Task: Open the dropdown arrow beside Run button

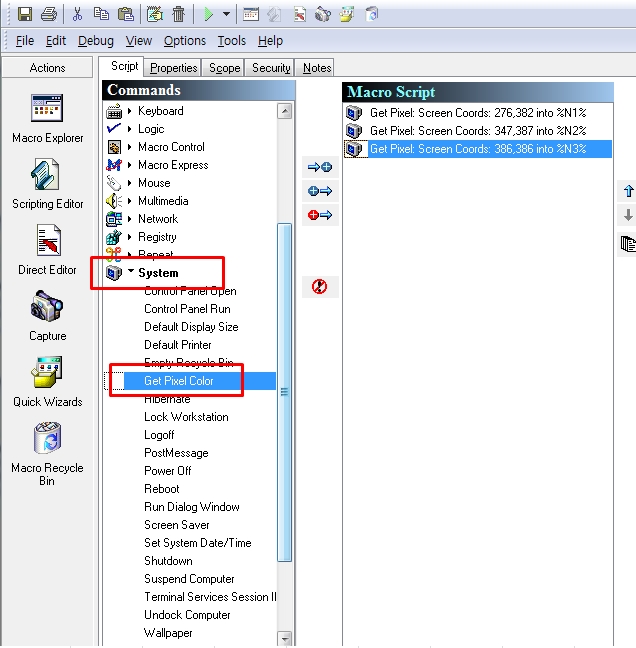Action: [227, 14]
